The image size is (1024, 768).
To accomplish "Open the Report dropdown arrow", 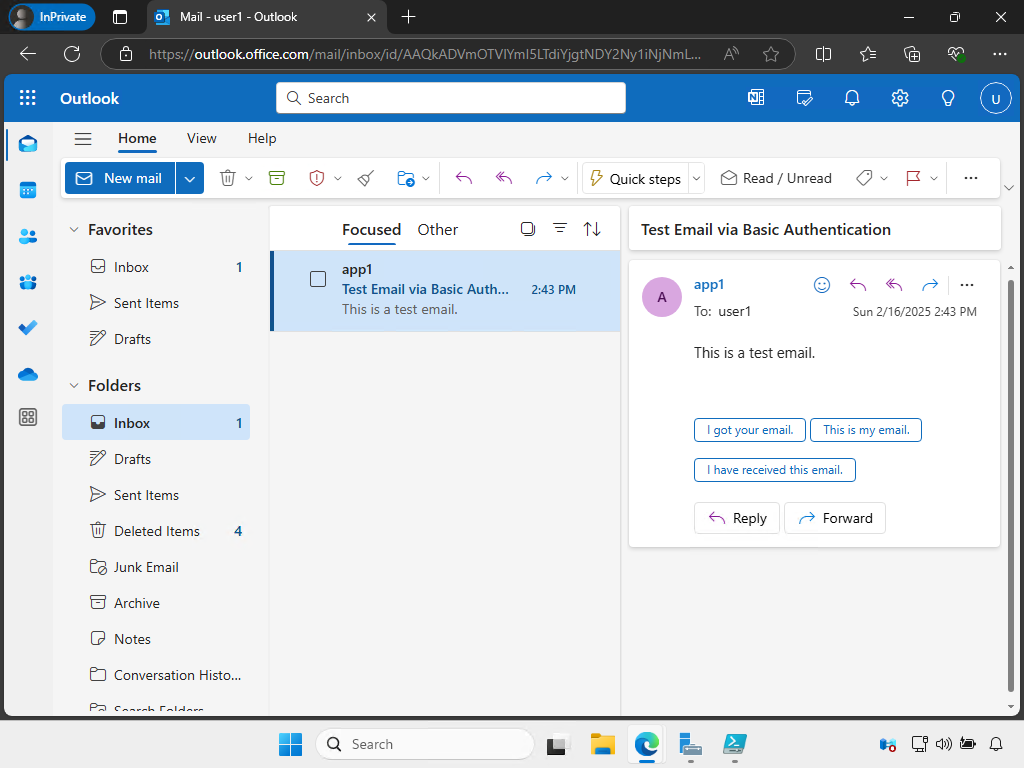I will tap(338, 178).
